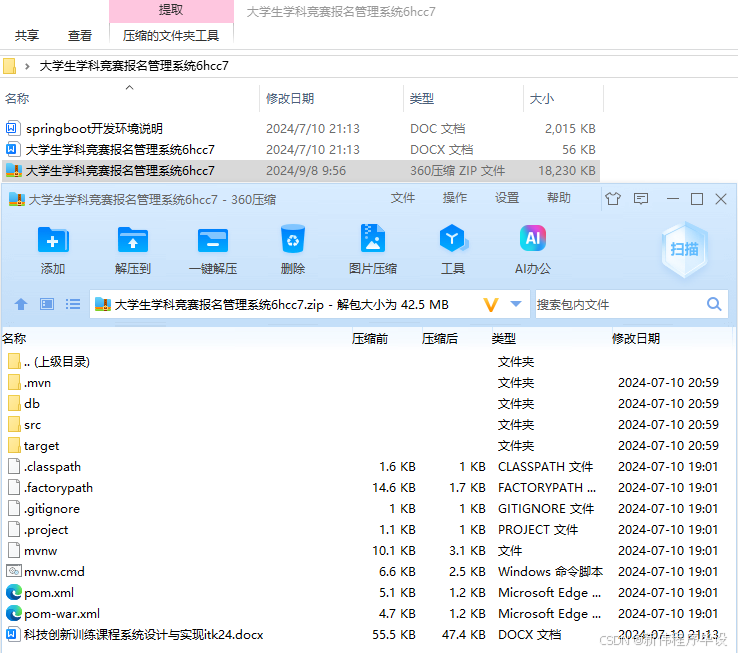
Task: Sort Explorer list by 类型 column
Action: point(422,98)
